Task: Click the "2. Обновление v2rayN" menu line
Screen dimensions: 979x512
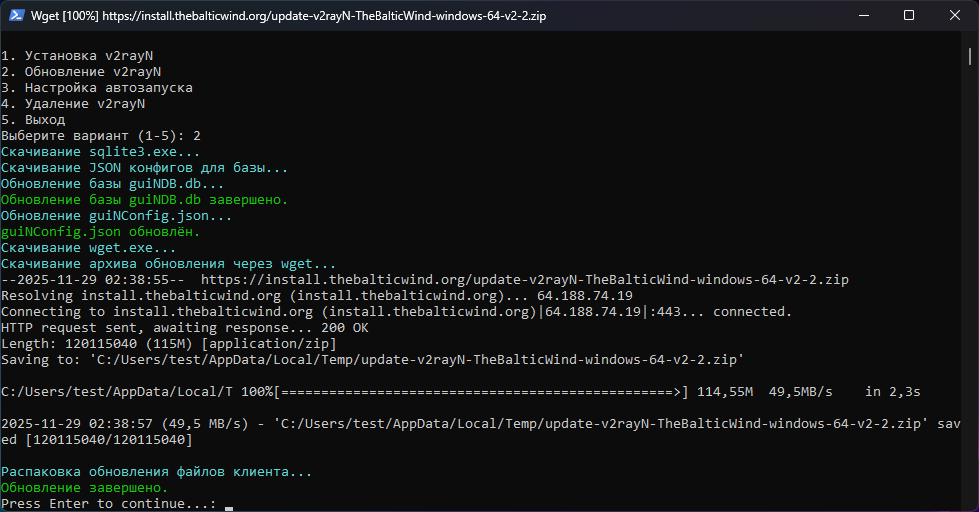Action: (81, 72)
